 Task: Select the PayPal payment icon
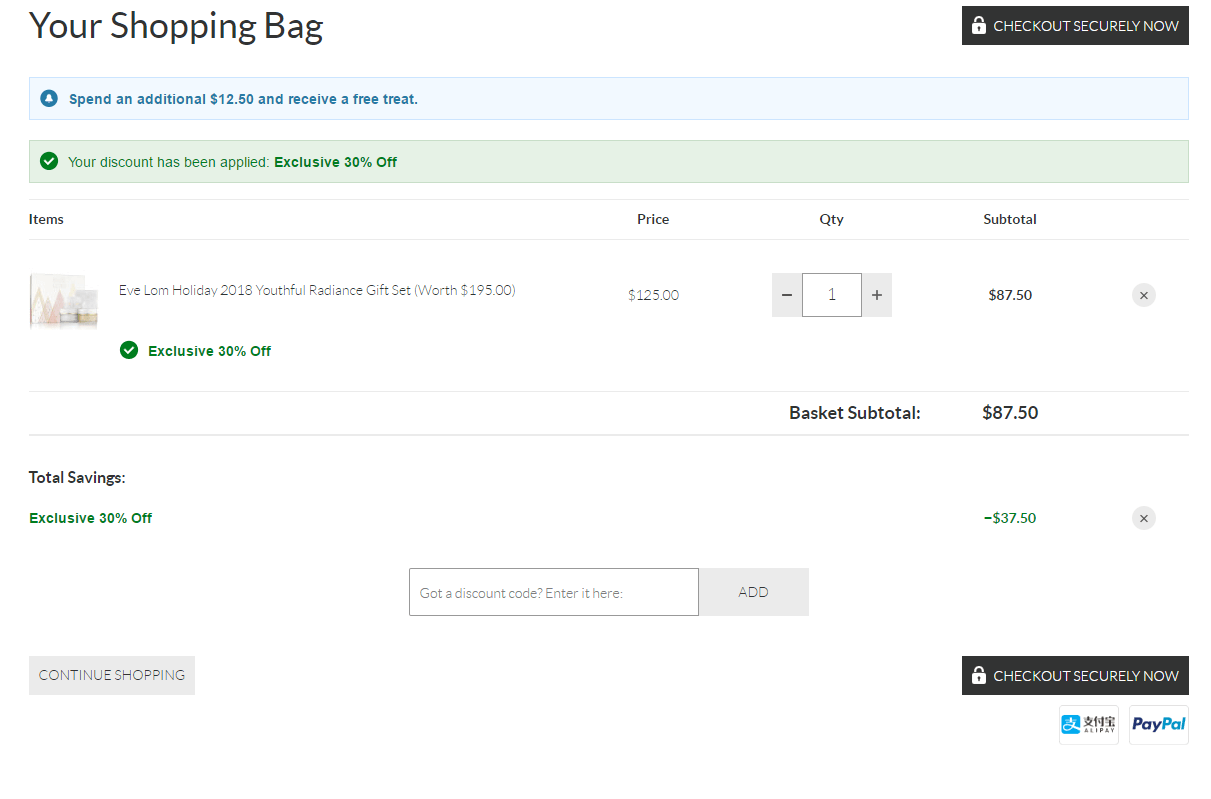(1159, 725)
